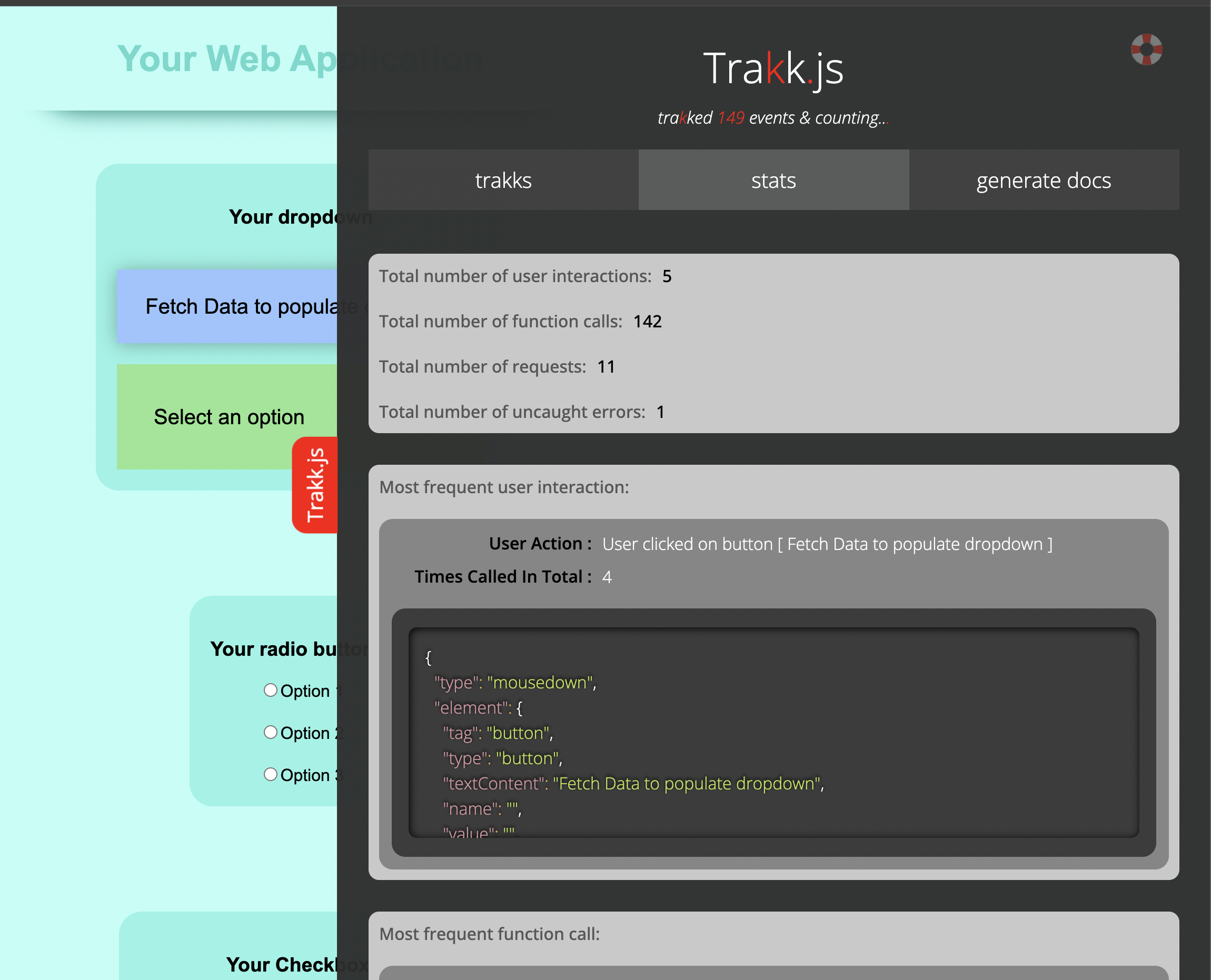The width and height of the screenshot is (1211, 980).
Task: Click the lifebuoy help icon
Action: [1146, 49]
